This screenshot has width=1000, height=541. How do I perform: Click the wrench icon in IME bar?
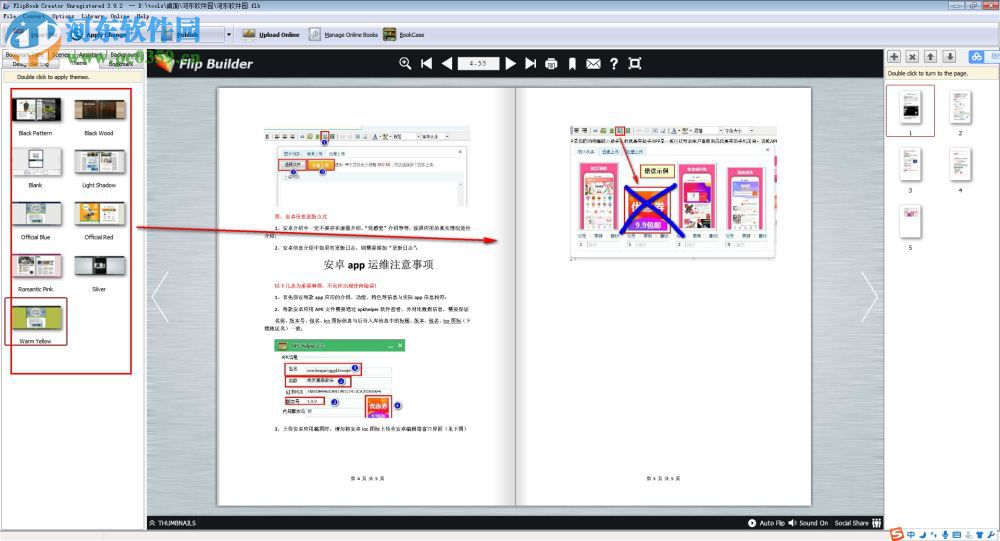click(x=990, y=535)
